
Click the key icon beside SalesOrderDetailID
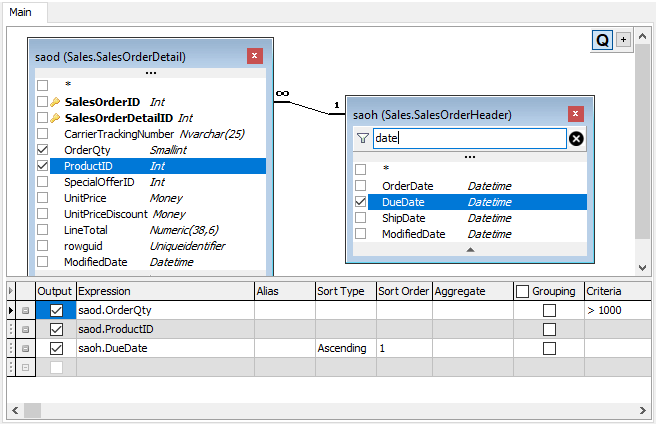(55, 118)
